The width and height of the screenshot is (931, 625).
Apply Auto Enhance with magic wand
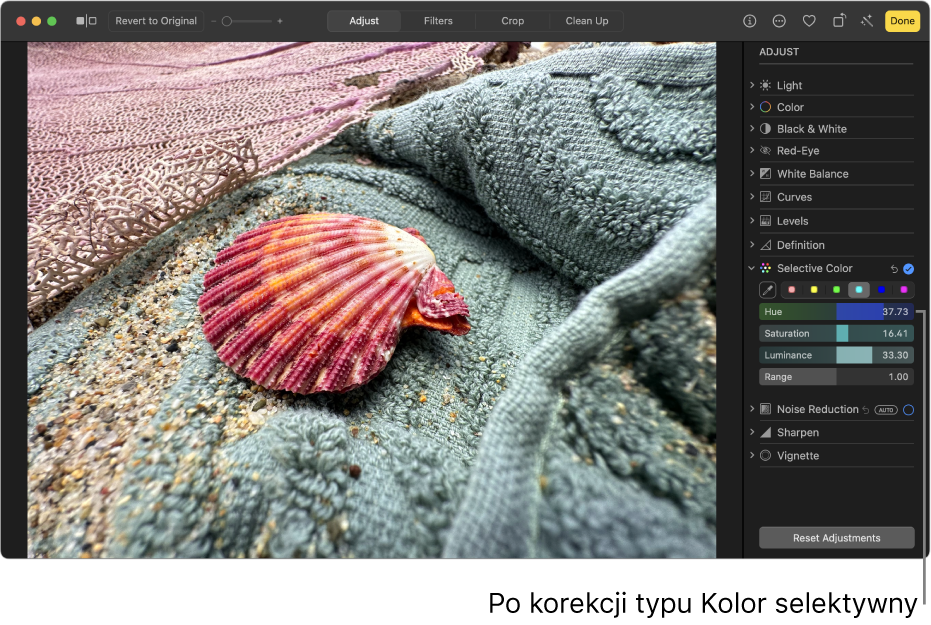point(866,21)
